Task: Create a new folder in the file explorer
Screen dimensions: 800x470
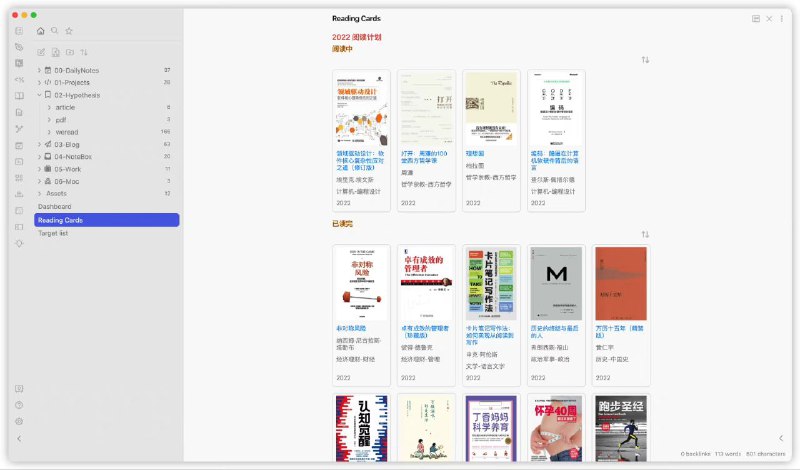Action: pos(70,52)
